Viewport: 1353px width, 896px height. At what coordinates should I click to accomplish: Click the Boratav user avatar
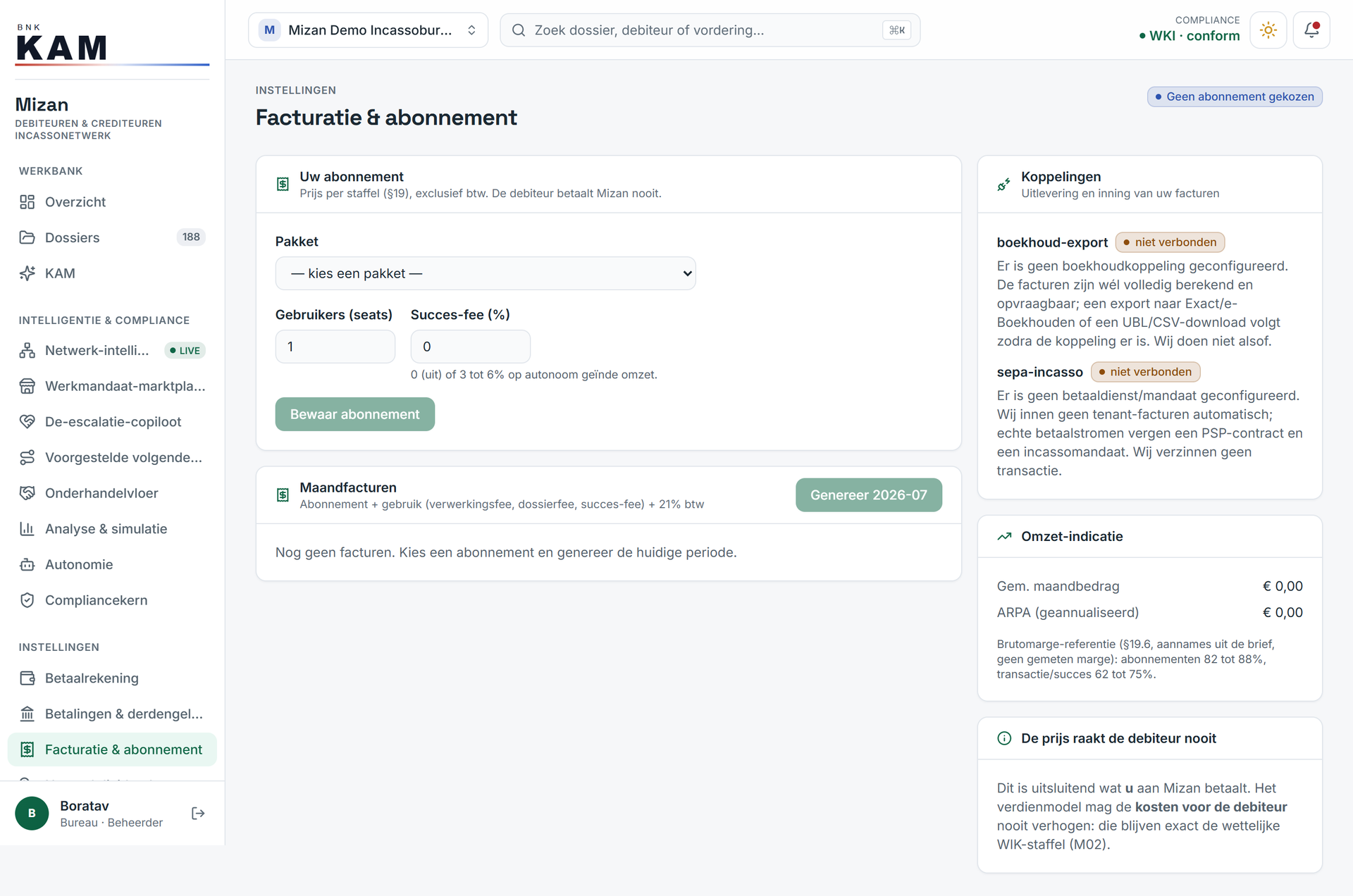32,814
